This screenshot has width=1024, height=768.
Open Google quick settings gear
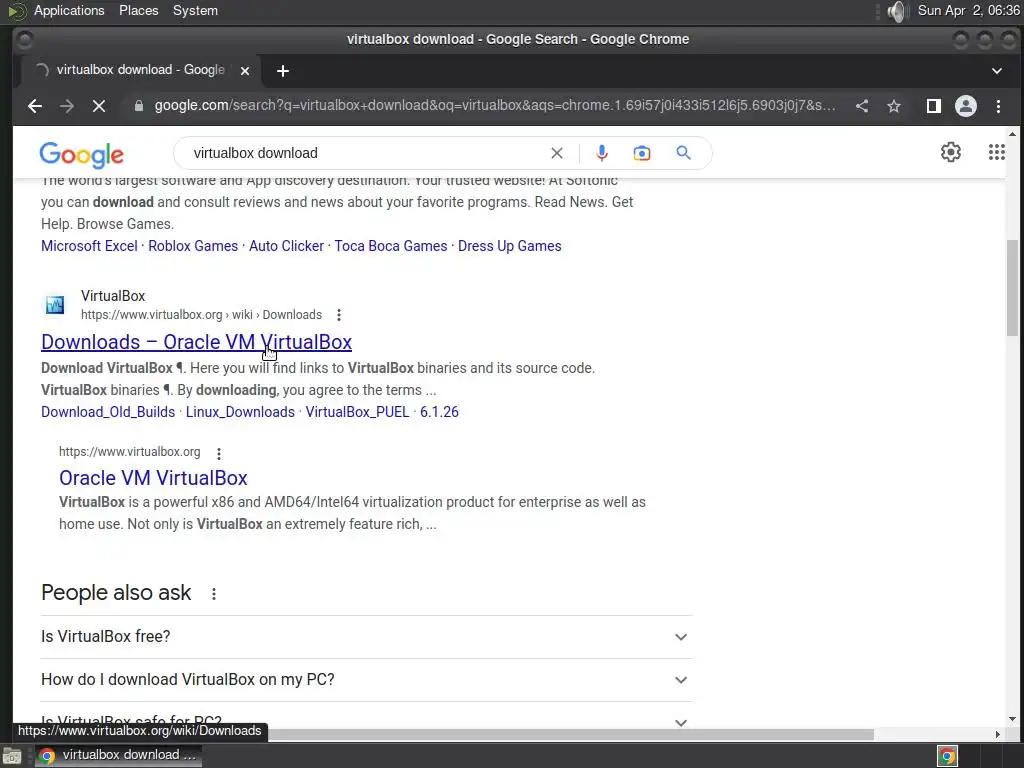(951, 152)
